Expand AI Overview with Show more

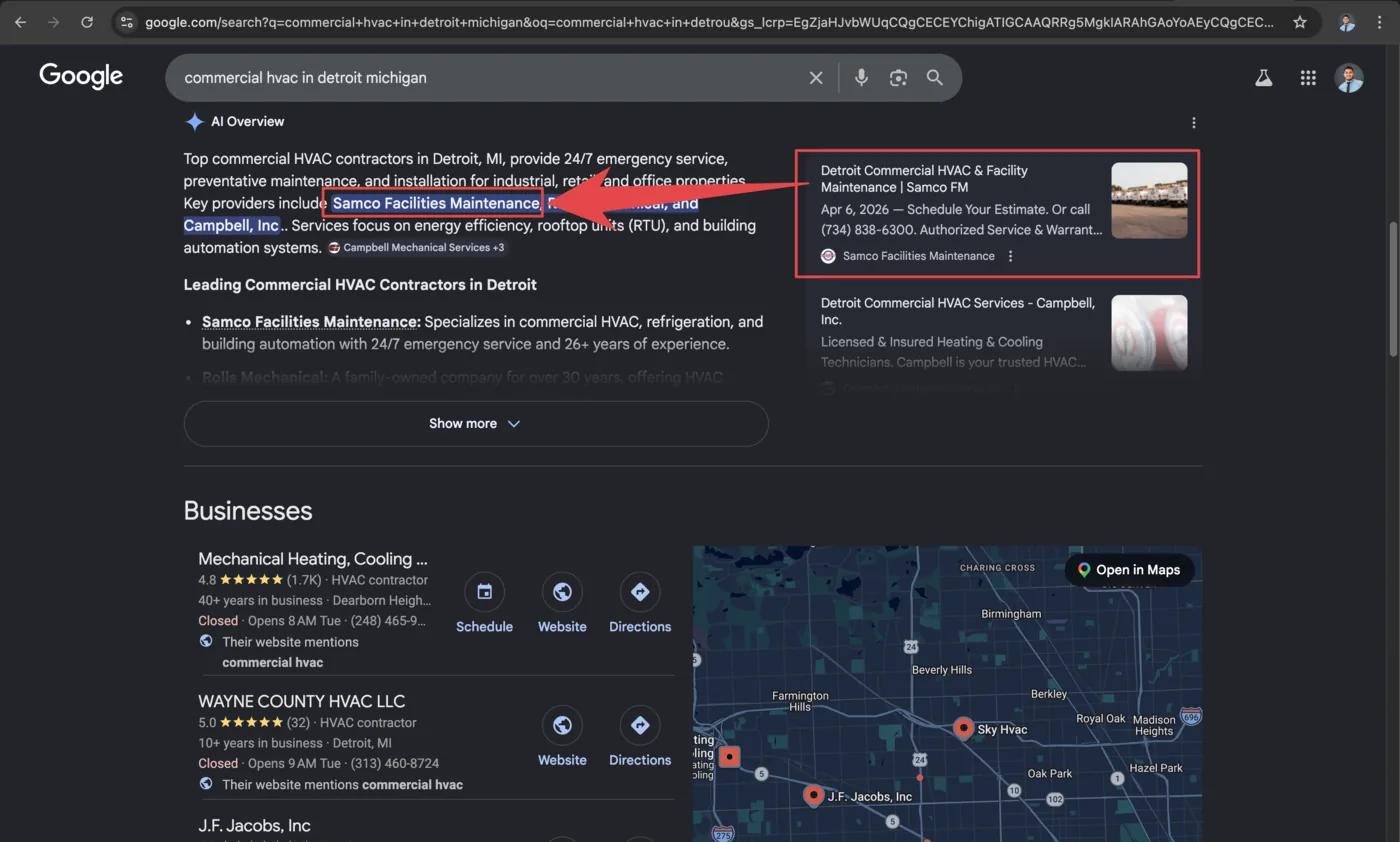[476, 424]
